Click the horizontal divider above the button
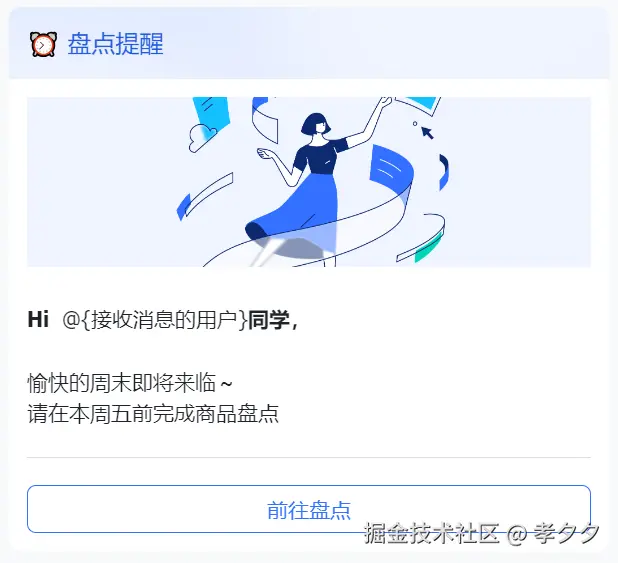 pos(309,458)
